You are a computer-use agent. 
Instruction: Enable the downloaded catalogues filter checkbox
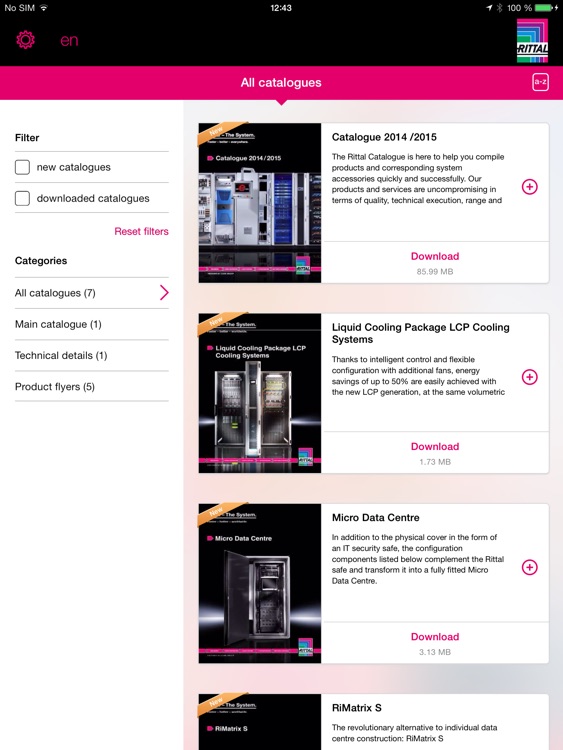[22, 198]
